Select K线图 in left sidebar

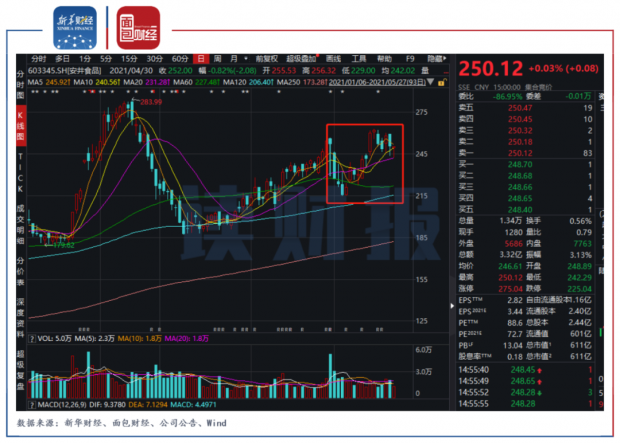(21, 126)
